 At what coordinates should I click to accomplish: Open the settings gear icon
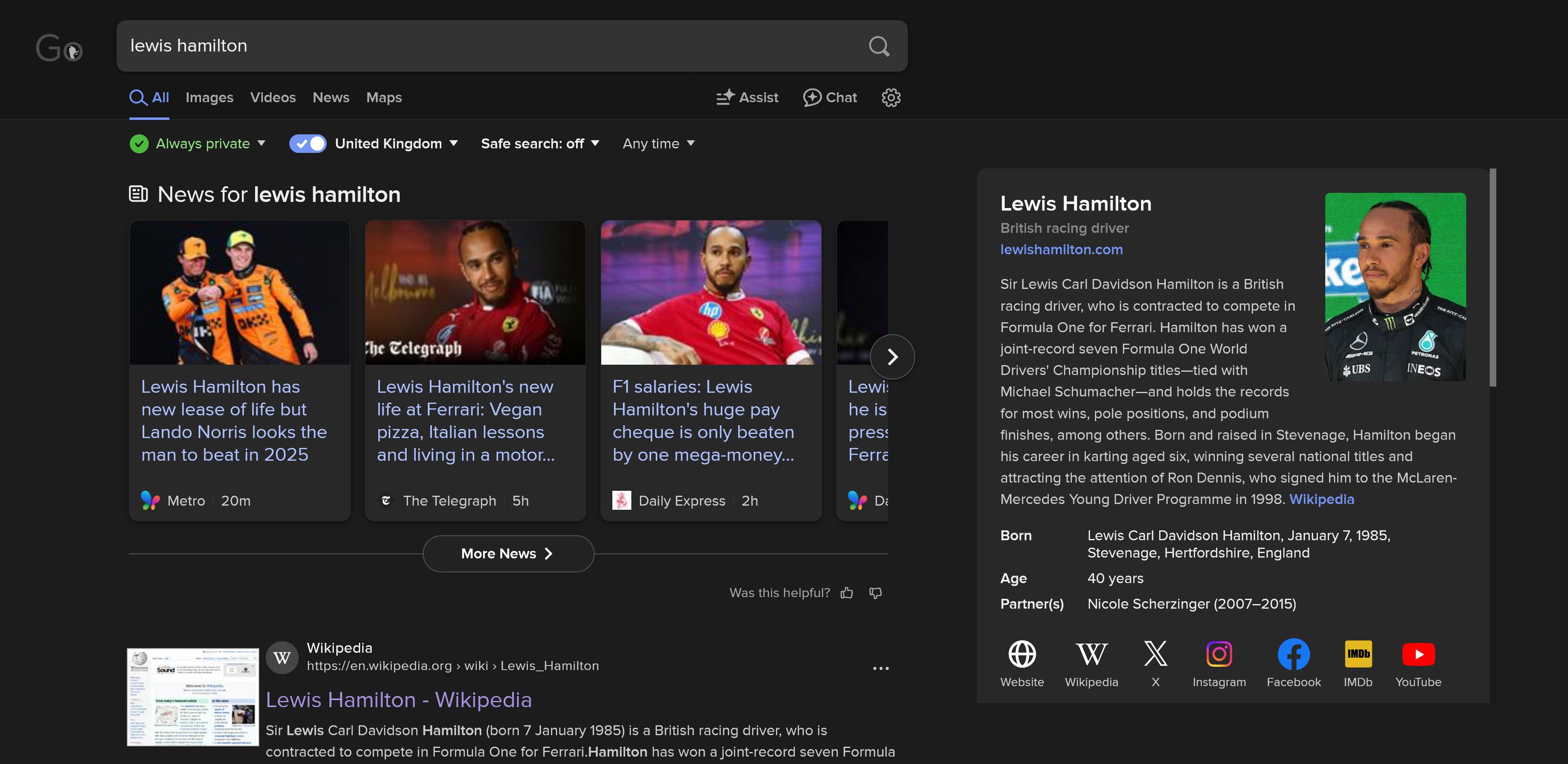pyautogui.click(x=891, y=97)
